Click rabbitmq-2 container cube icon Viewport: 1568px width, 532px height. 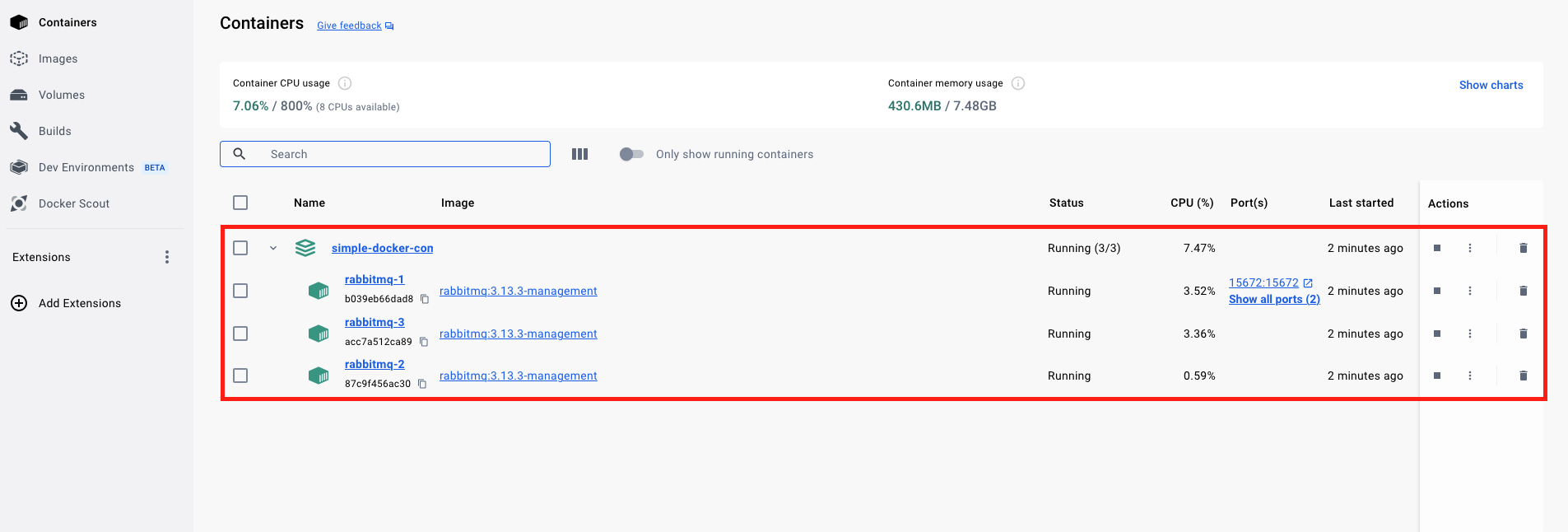click(x=319, y=376)
